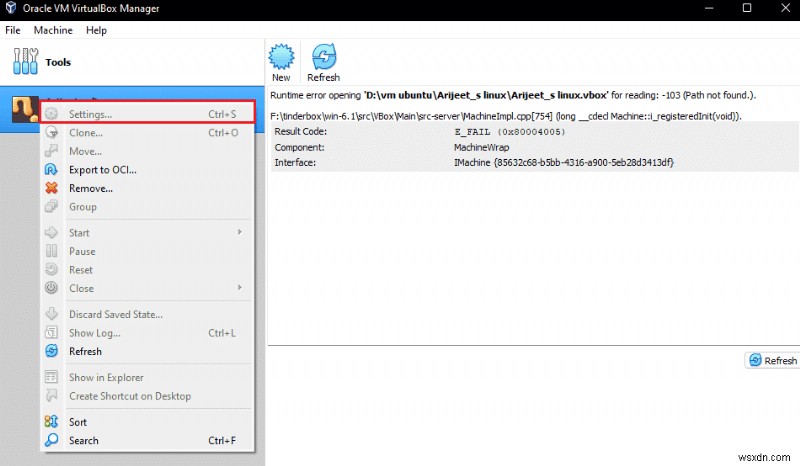Image resolution: width=800 pixels, height=466 pixels.
Task: Choose Search from context menu
Action: (x=147, y=440)
